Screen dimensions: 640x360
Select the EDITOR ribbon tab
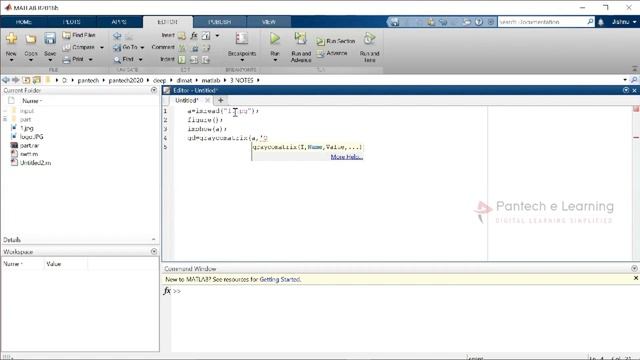[x=167, y=22]
